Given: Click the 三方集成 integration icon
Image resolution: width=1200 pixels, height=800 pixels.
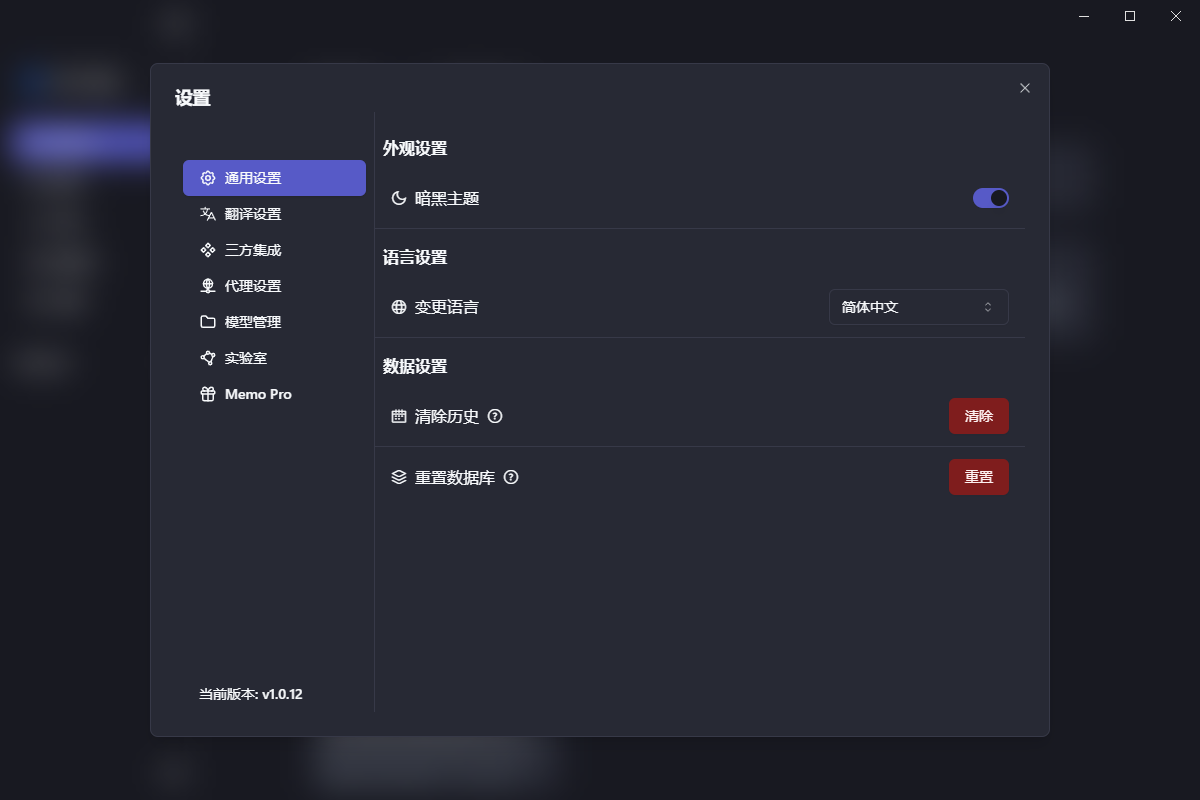Looking at the screenshot, I should click(208, 250).
